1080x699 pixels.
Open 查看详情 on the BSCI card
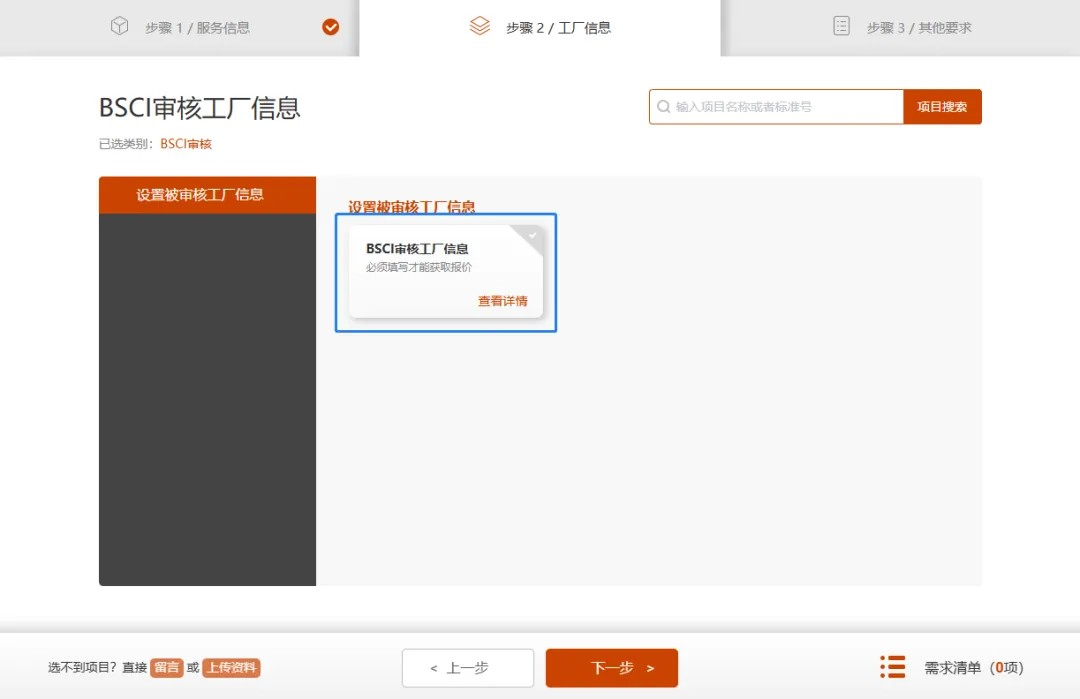(x=503, y=301)
